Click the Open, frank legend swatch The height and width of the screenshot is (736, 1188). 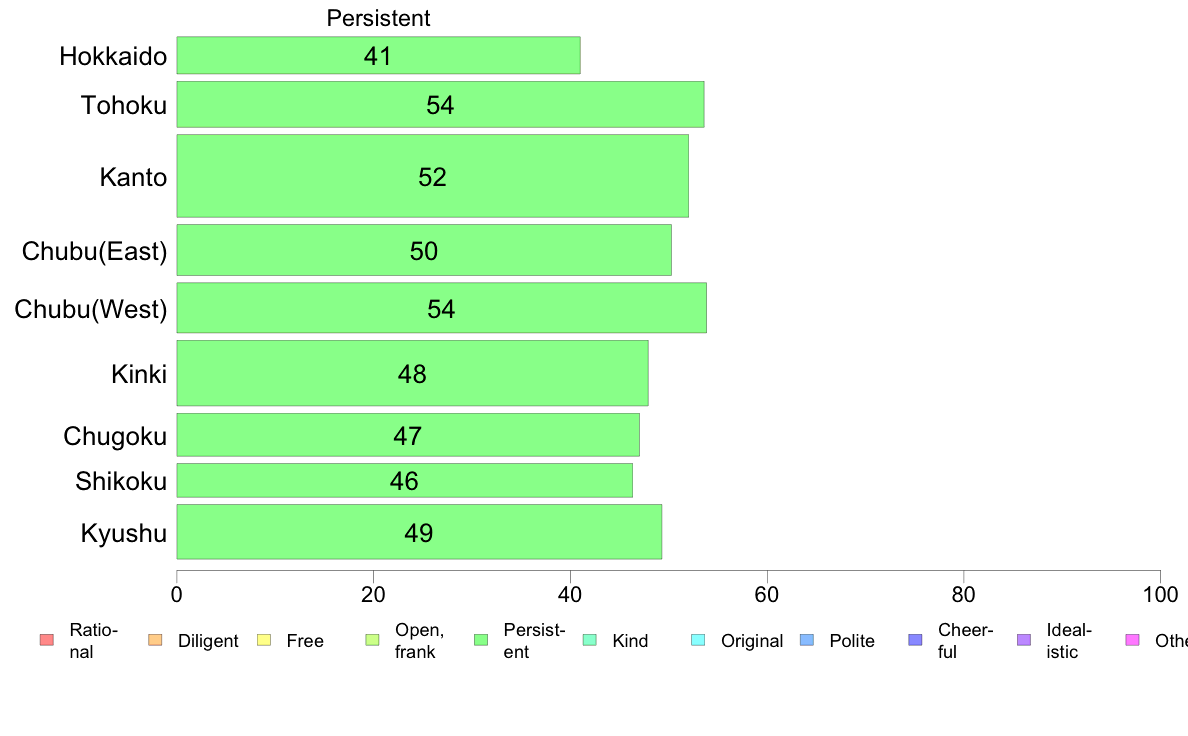(372, 640)
